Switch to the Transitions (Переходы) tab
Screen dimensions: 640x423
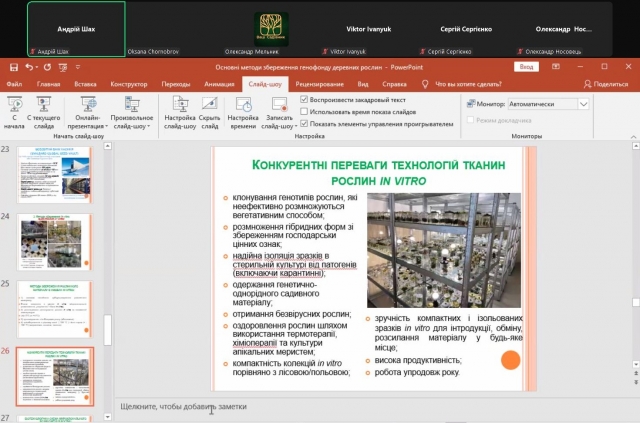(x=176, y=84)
